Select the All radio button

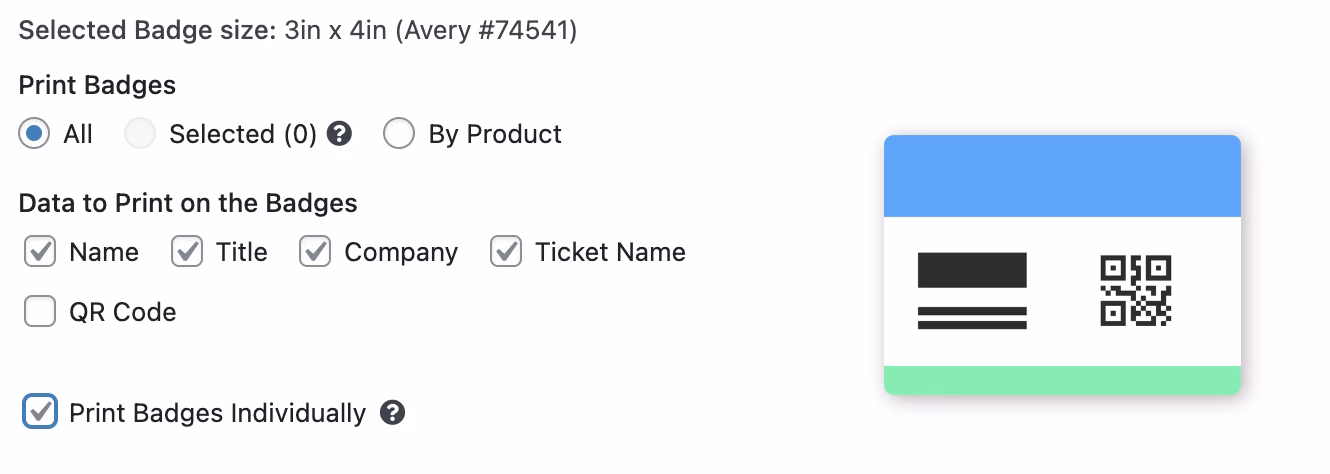click(34, 134)
